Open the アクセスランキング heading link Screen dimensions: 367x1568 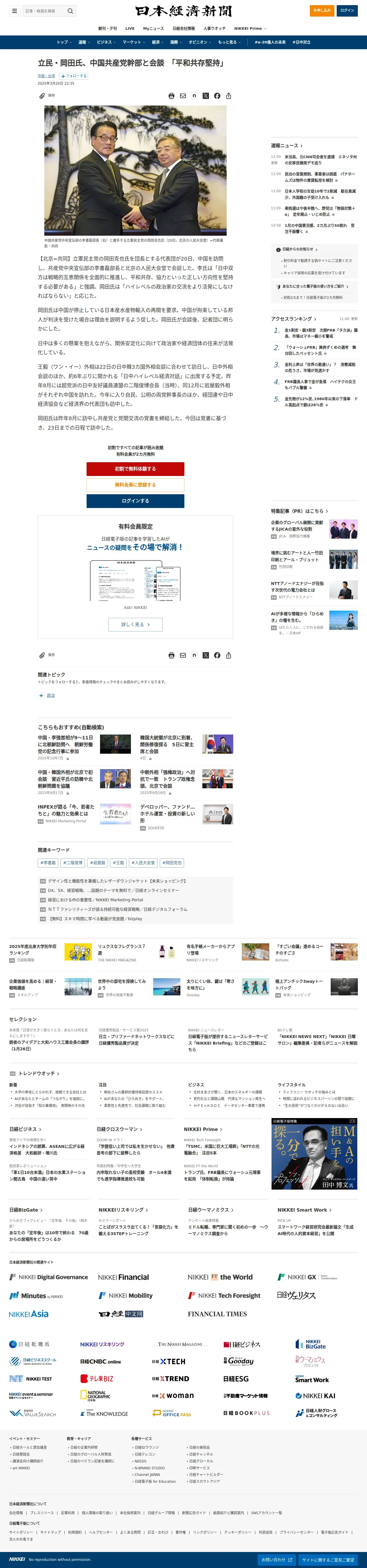[294, 318]
